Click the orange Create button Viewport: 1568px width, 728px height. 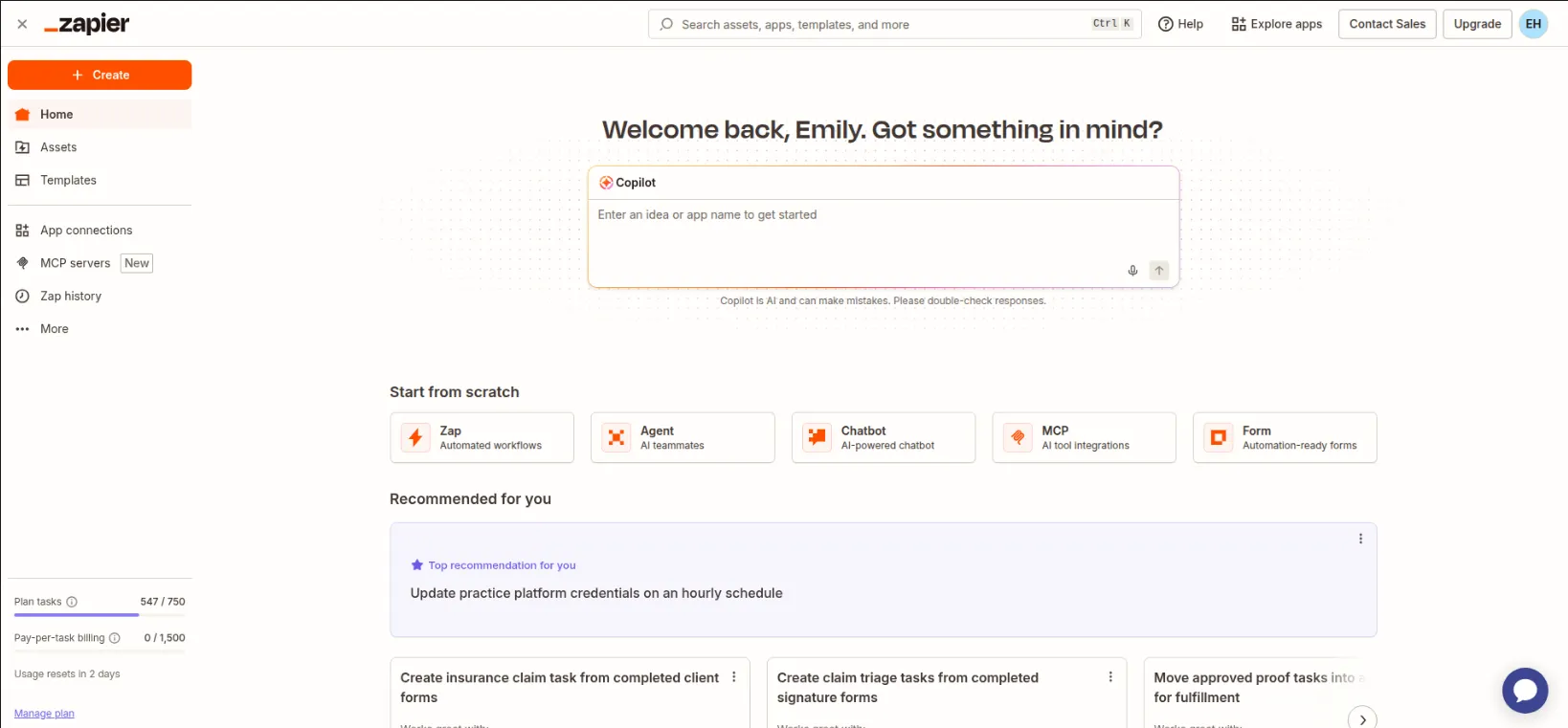click(100, 75)
